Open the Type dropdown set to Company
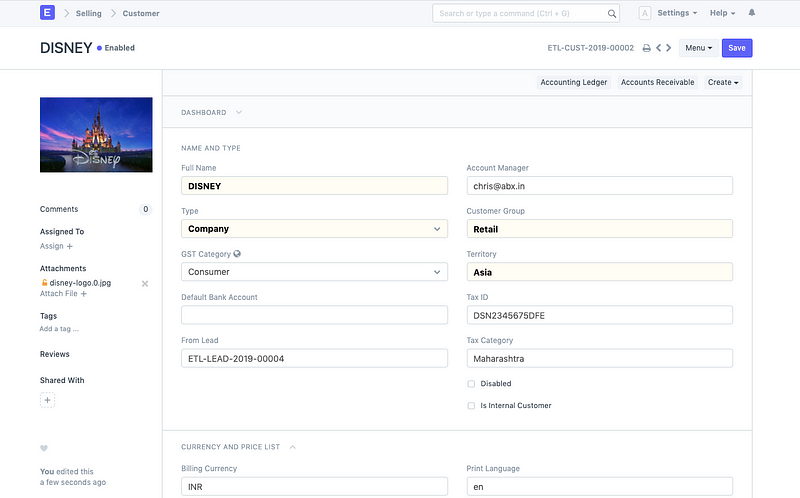Image resolution: width=800 pixels, height=498 pixels. pos(314,229)
